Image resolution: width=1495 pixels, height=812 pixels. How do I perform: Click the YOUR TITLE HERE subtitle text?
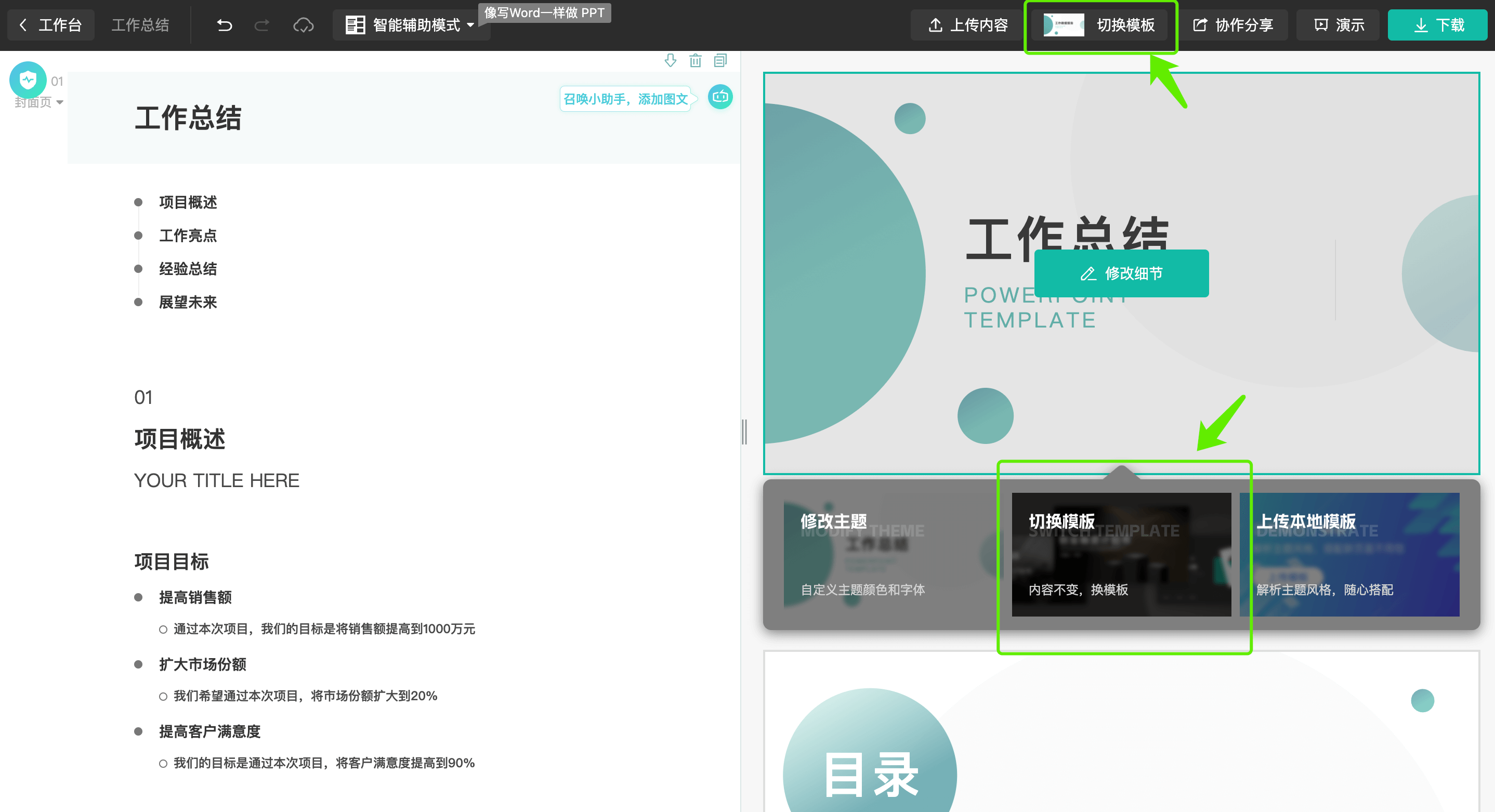[216, 480]
